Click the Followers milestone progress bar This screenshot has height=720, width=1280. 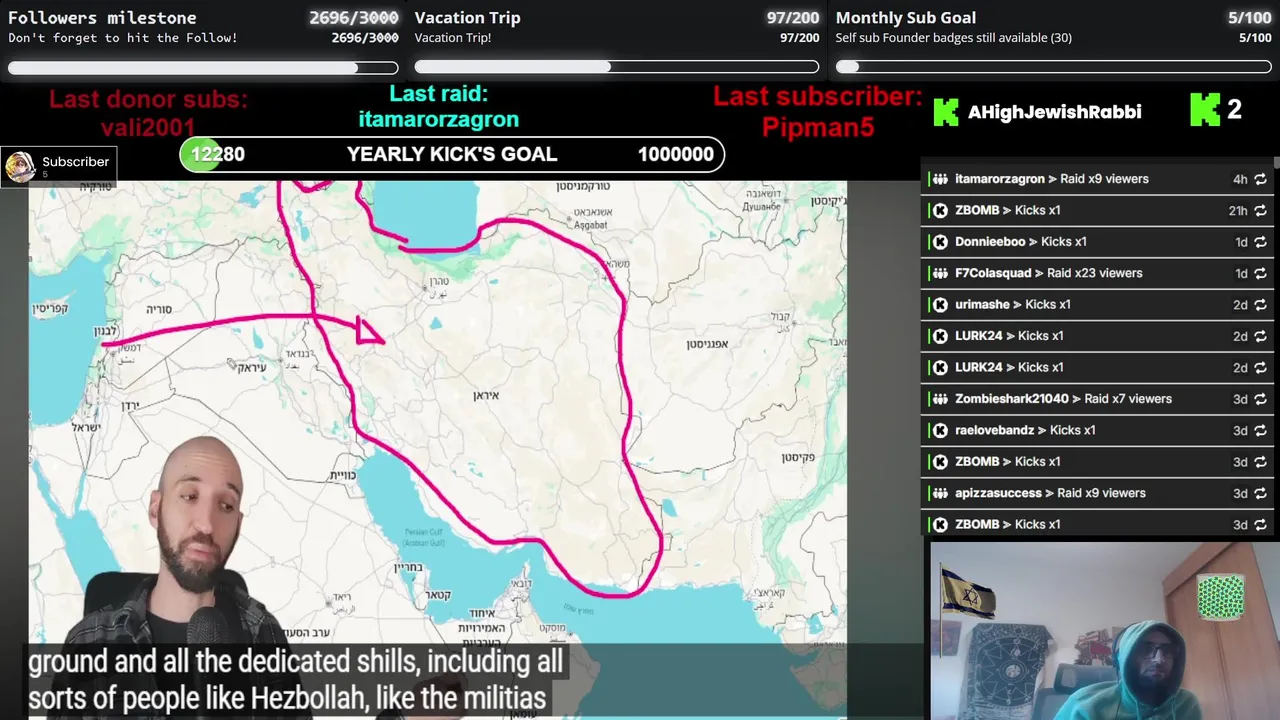point(203,68)
